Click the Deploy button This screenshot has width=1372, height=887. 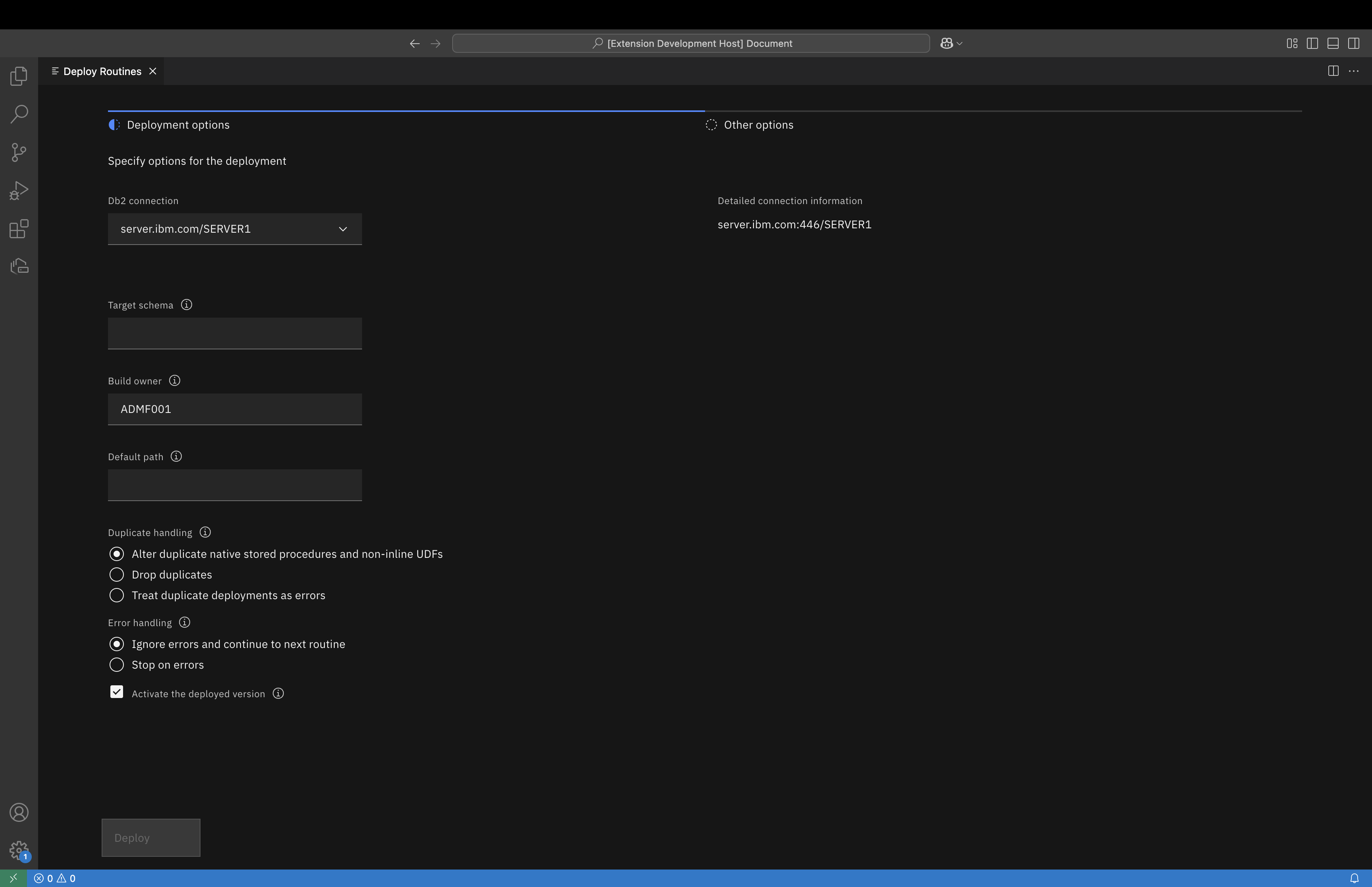click(151, 837)
